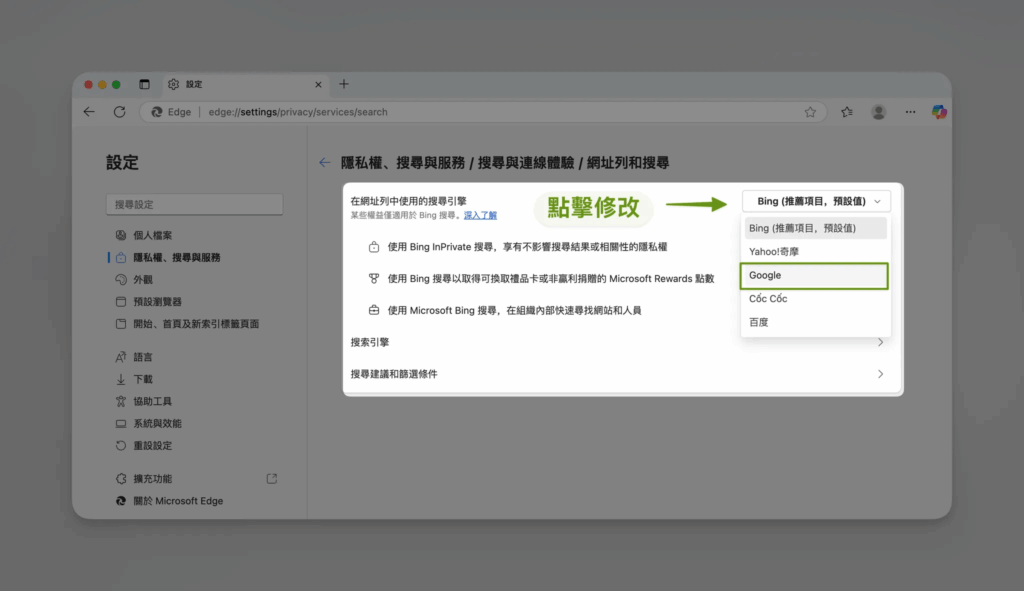Click the 深入了解 link
This screenshot has width=1024, height=591.
click(480, 216)
